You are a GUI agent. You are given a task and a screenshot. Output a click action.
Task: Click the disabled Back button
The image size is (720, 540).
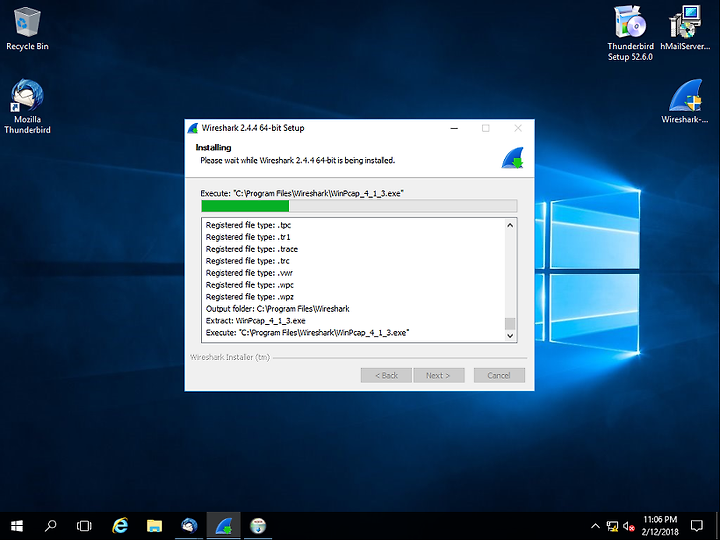(x=386, y=376)
